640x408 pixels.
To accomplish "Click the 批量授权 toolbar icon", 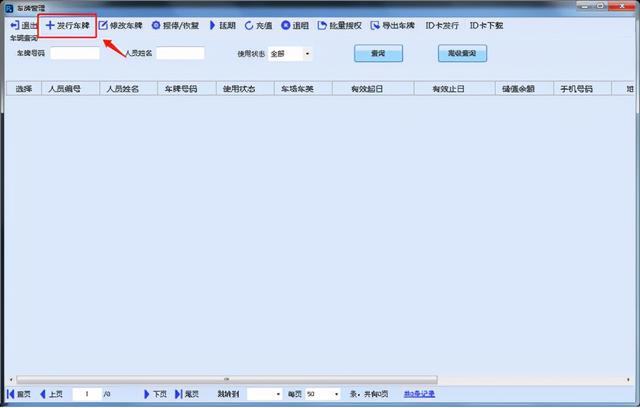I will tap(324, 25).
